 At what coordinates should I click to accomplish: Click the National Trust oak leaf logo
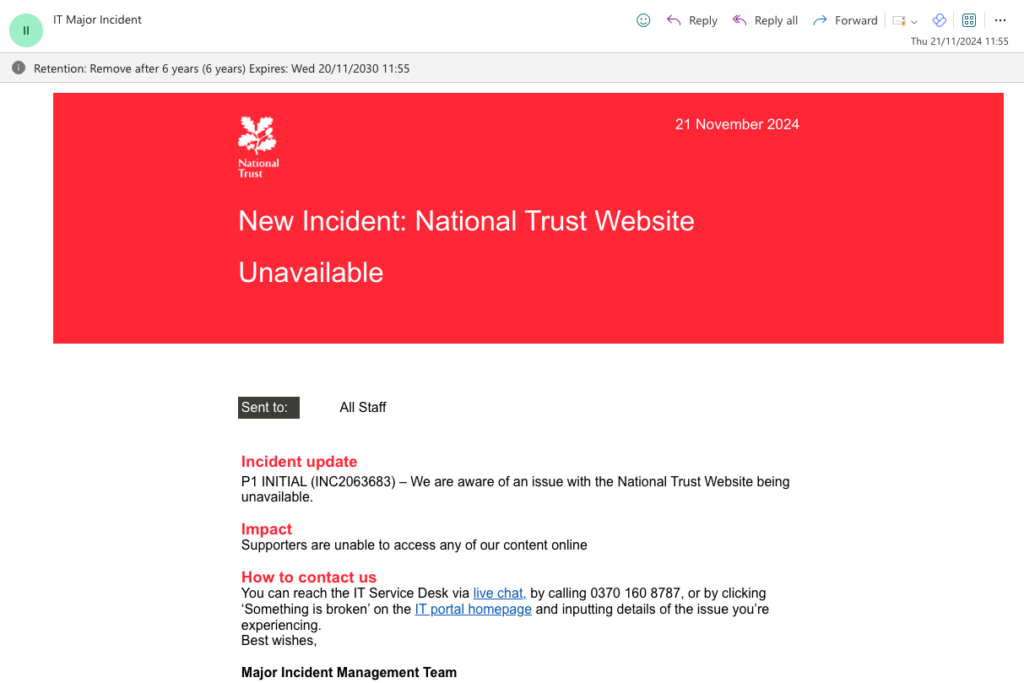click(x=258, y=147)
